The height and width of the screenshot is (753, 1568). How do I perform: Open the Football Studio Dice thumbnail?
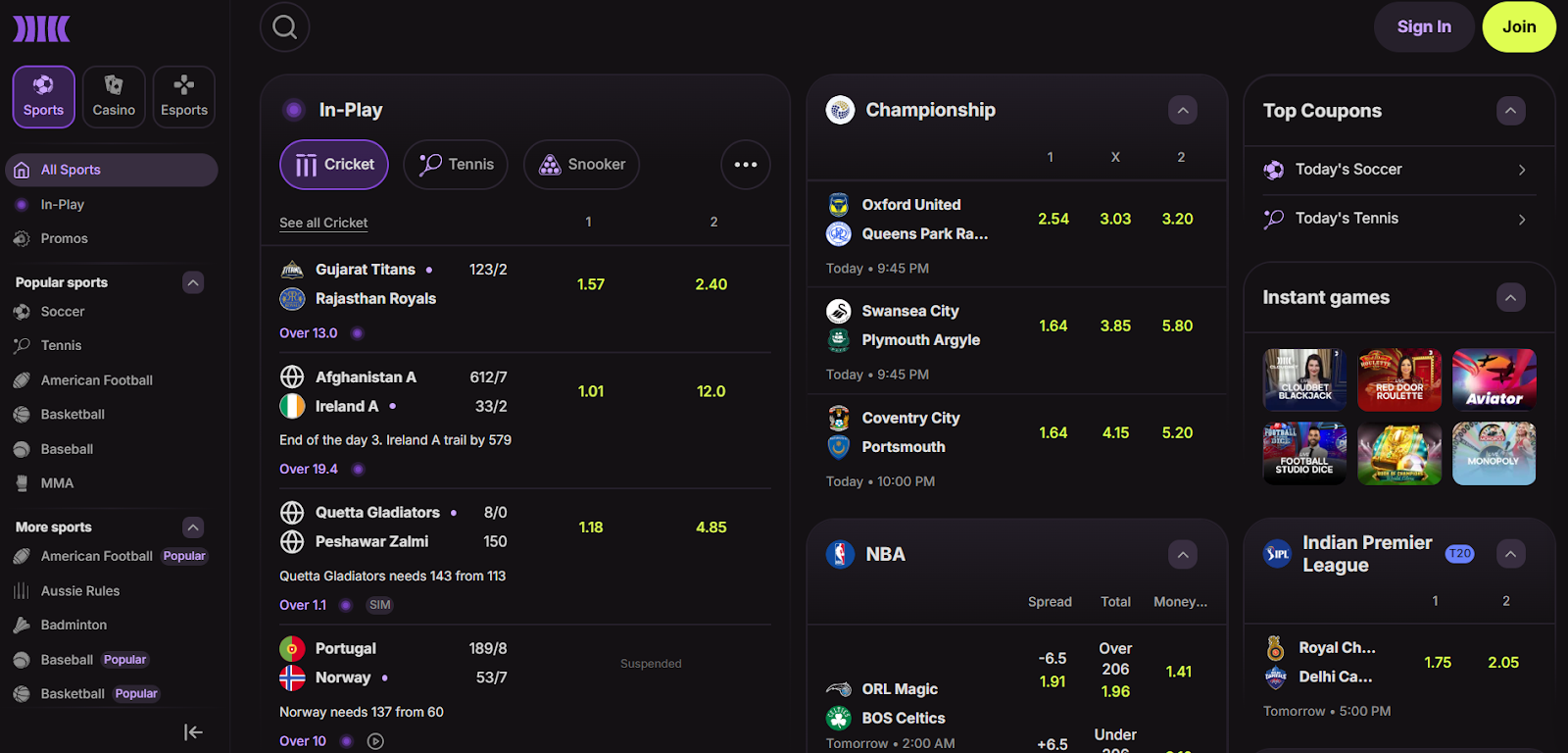pyautogui.click(x=1304, y=453)
